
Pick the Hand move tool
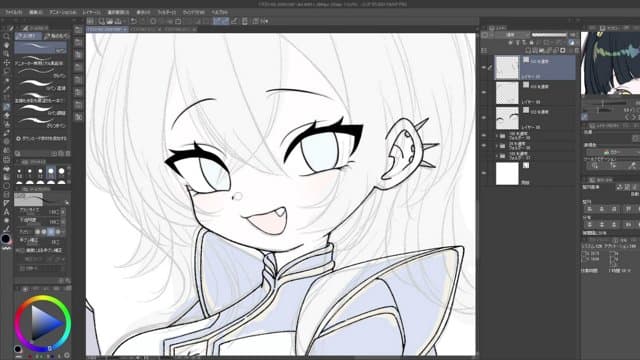[x=7, y=45]
